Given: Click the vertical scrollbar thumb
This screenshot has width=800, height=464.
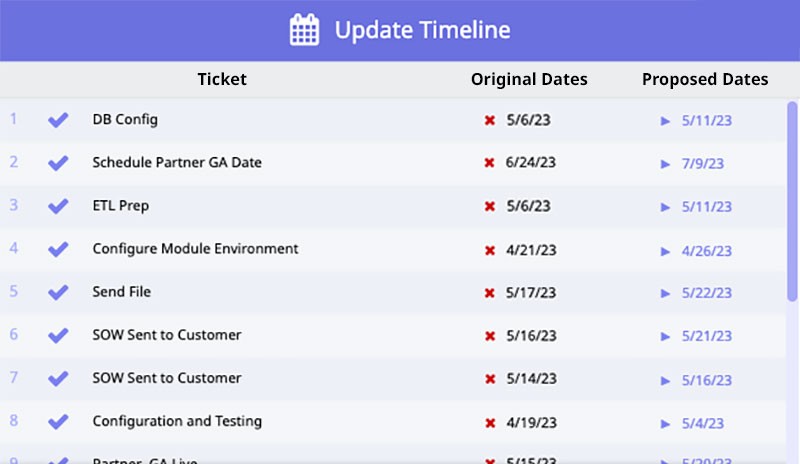Looking at the screenshot, I should coord(792,202).
